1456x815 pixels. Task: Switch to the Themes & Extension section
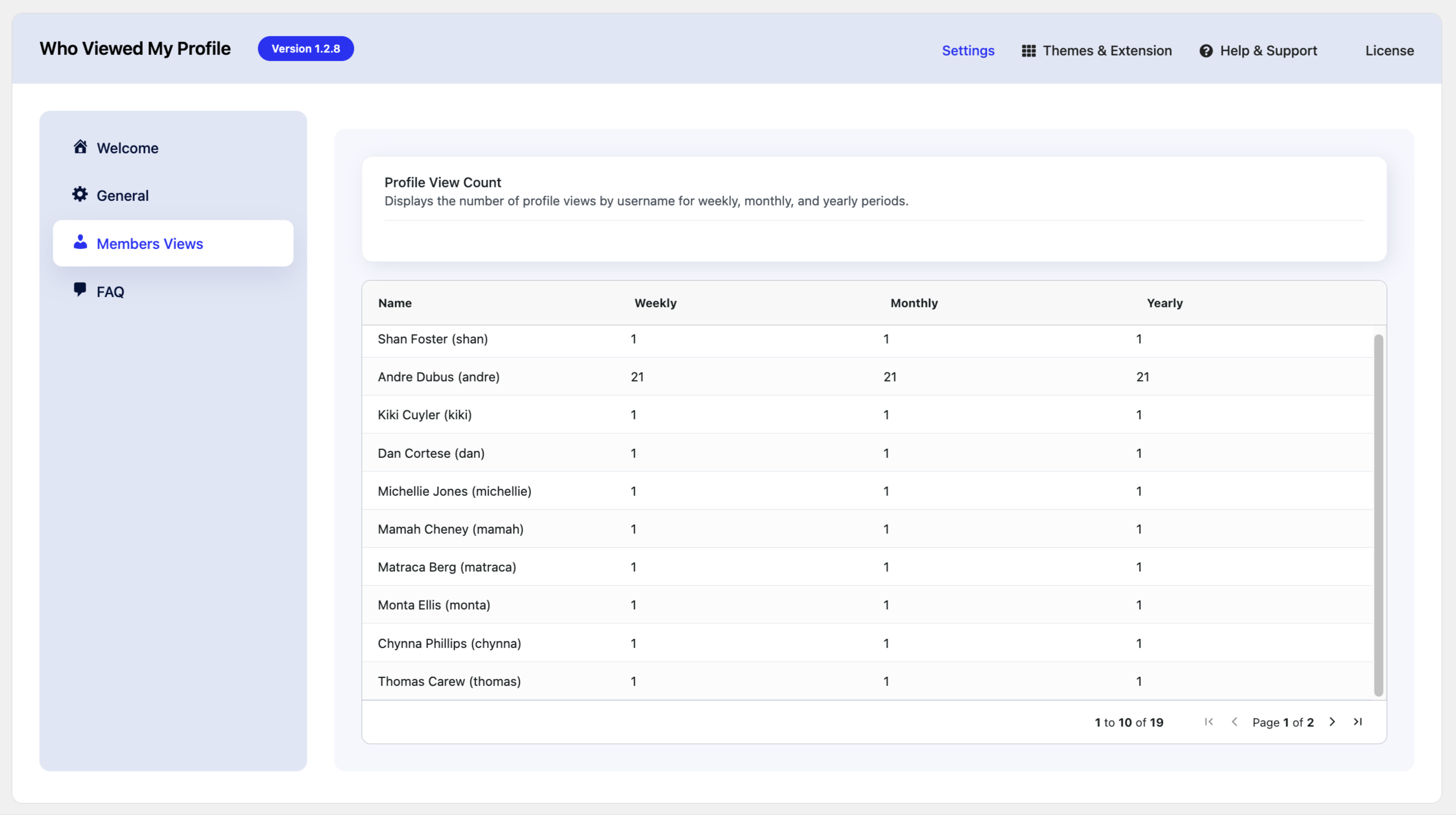[x=1107, y=50]
